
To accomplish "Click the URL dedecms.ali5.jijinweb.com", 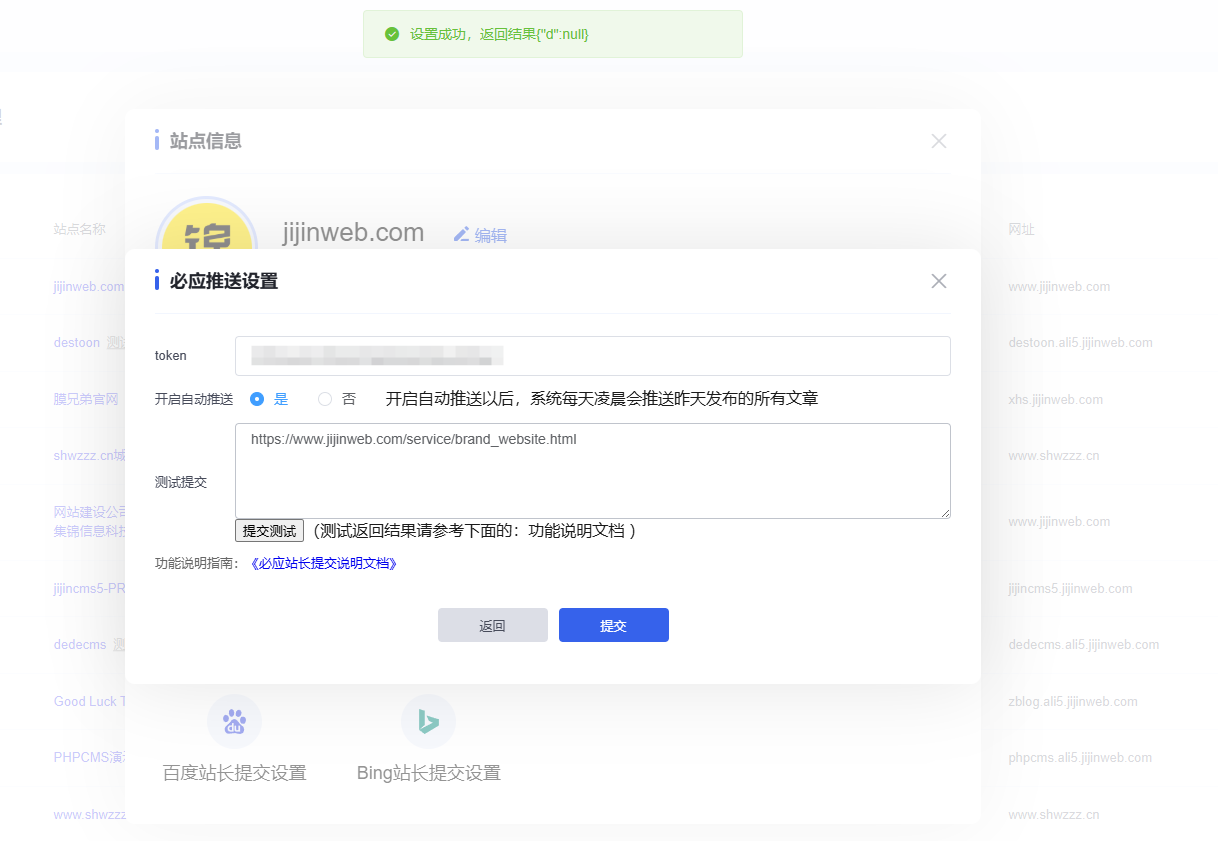I will click(1084, 645).
